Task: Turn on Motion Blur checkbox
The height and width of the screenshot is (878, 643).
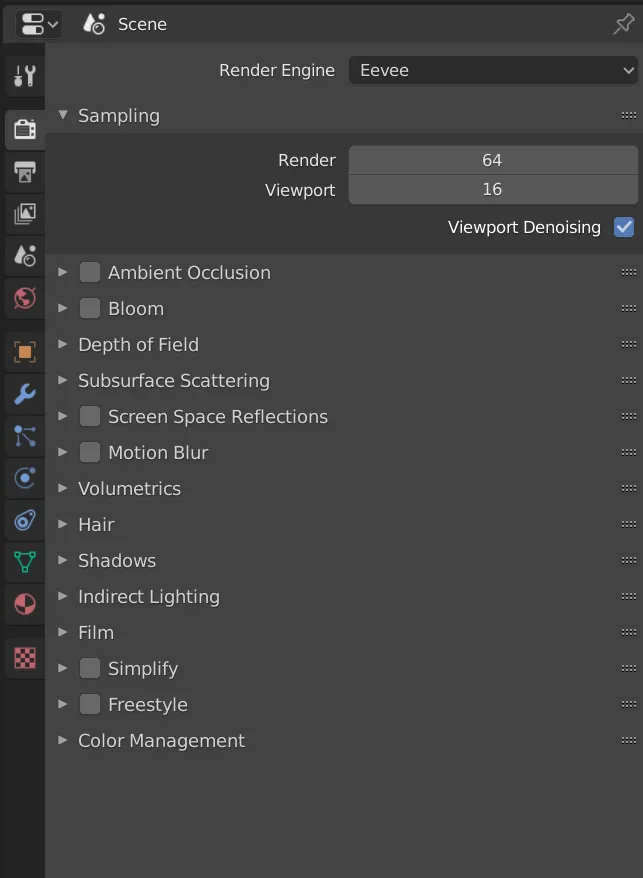Action: pyautogui.click(x=90, y=452)
